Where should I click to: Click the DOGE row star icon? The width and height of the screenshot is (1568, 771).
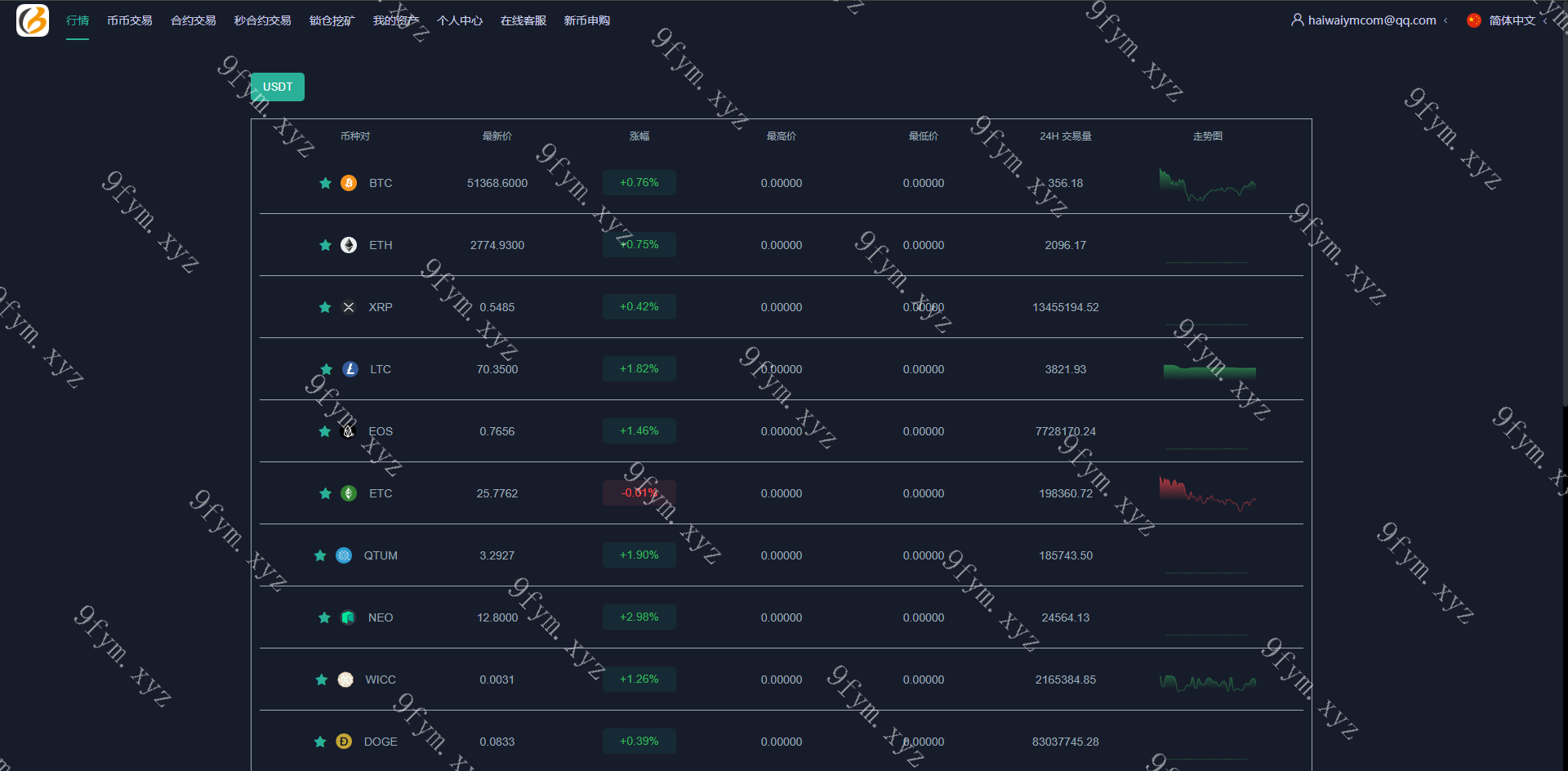[320, 742]
